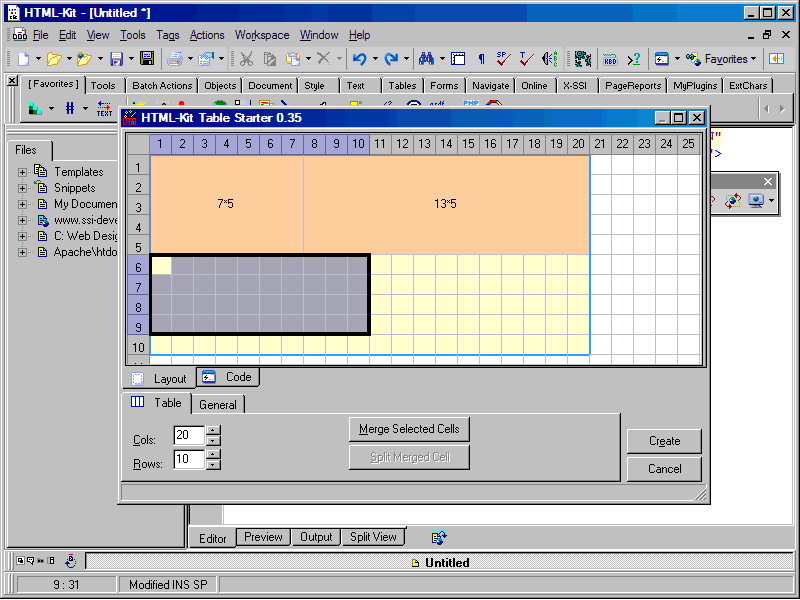Decrease Rows with the down stepper arrow

click(214, 465)
